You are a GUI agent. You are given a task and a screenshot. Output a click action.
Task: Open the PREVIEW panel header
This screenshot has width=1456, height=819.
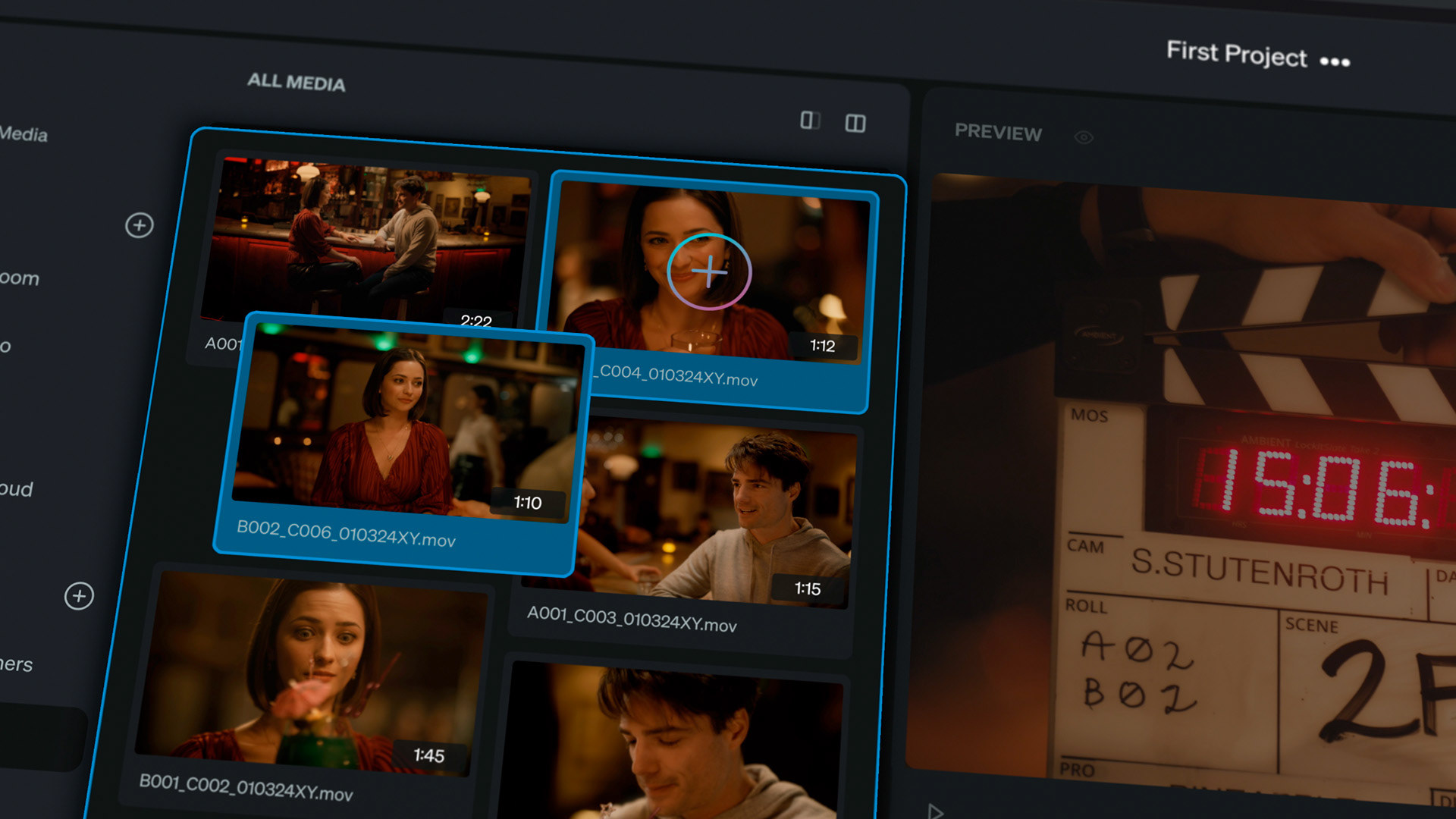998,132
